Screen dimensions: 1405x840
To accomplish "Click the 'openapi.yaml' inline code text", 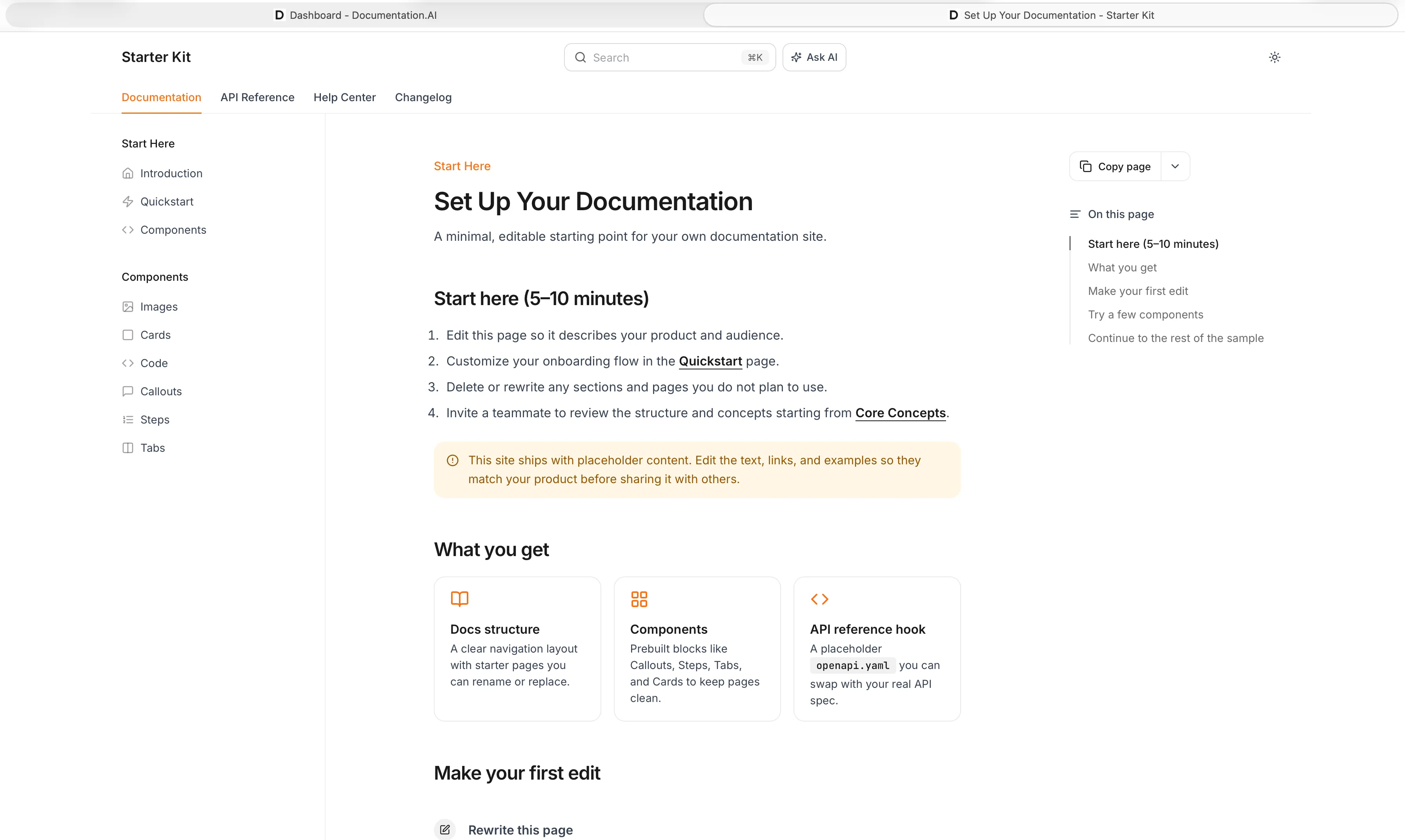I will (852, 665).
